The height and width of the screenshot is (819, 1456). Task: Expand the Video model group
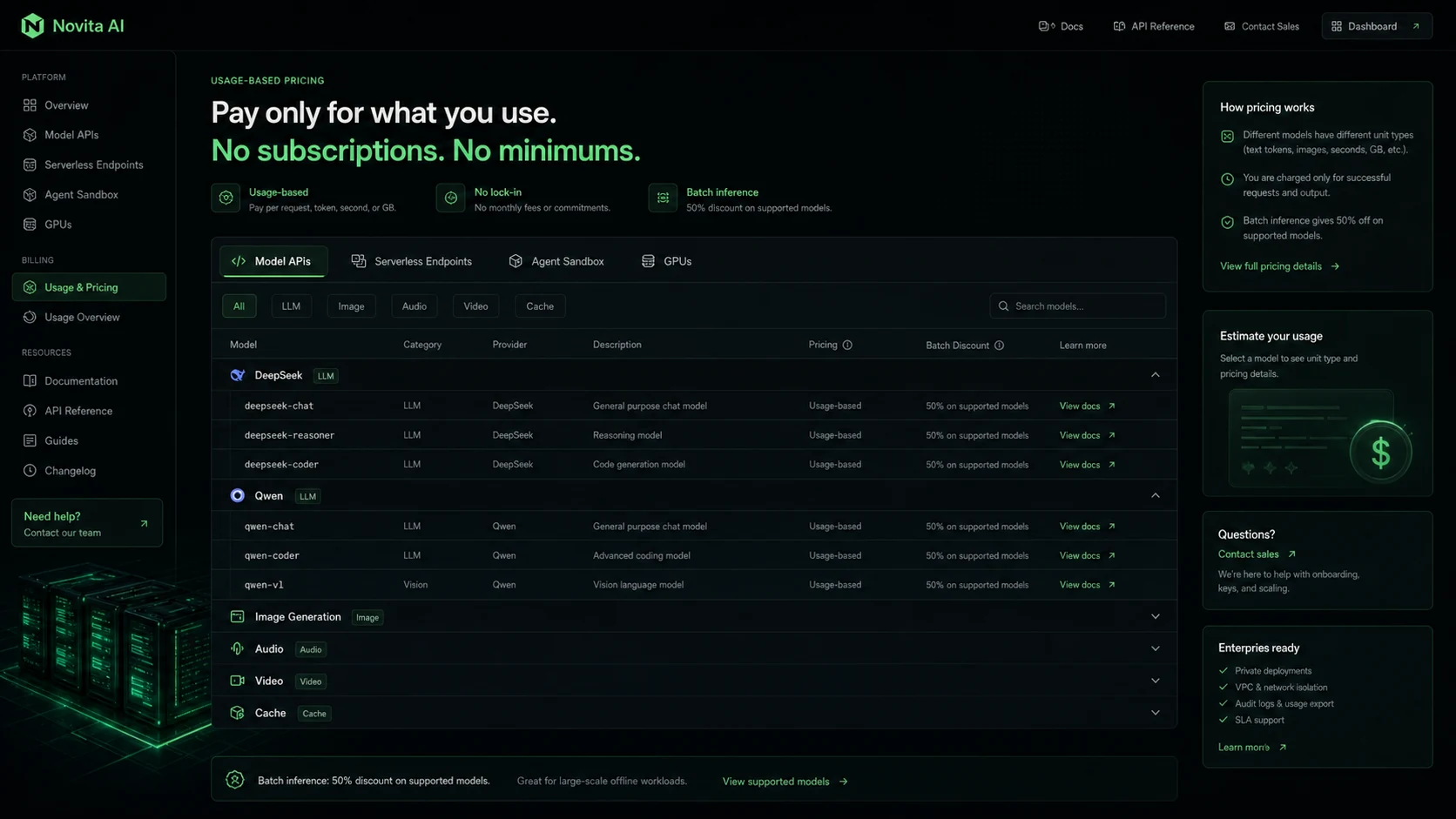pos(1156,681)
